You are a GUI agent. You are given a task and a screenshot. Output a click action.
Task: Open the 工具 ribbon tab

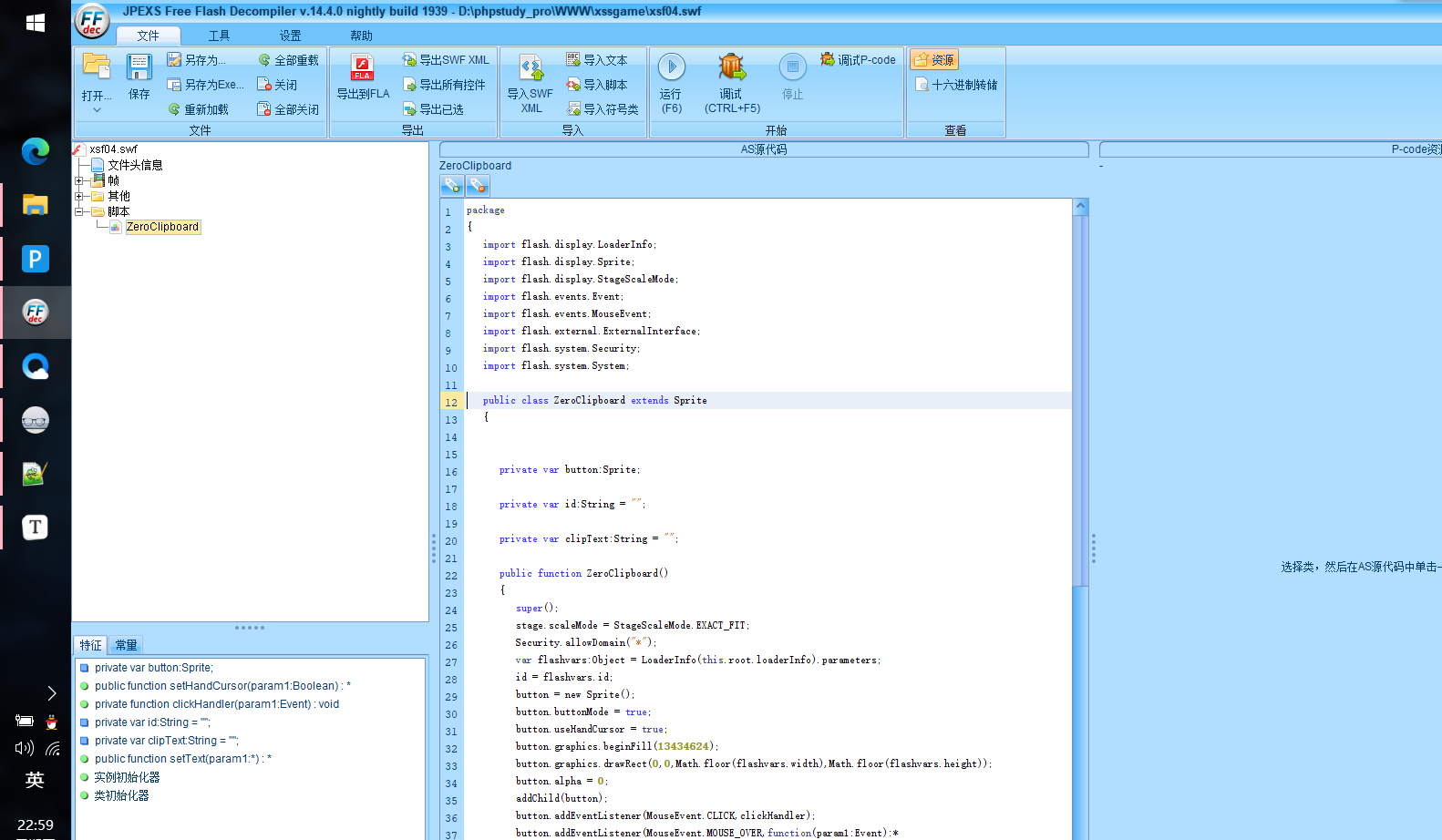(219, 36)
